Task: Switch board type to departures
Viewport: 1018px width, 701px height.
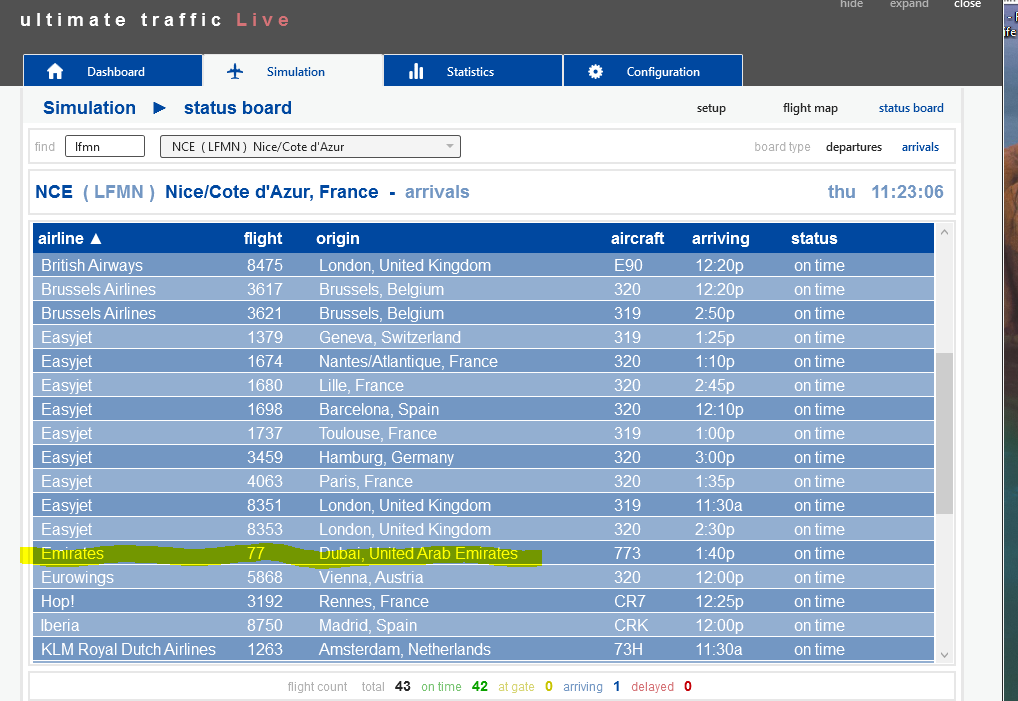Action: click(x=854, y=147)
